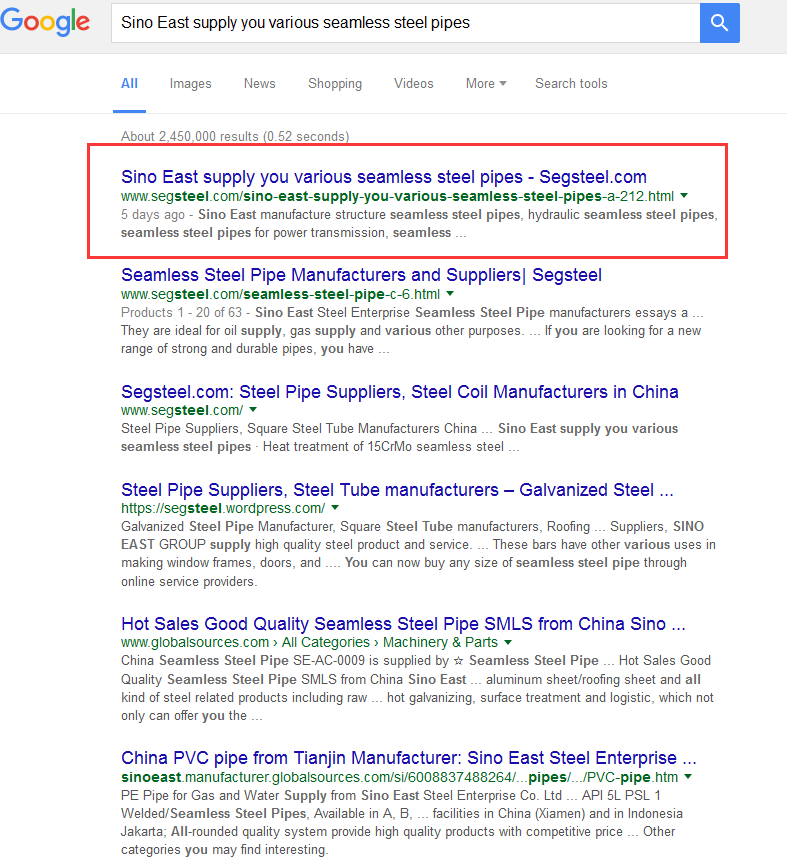Switch to the News tab
787x859 pixels.
(x=260, y=84)
